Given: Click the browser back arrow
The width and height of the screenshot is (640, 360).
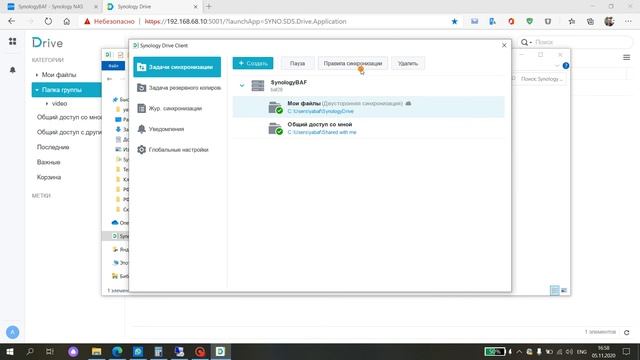Looking at the screenshot, I should (12, 22).
